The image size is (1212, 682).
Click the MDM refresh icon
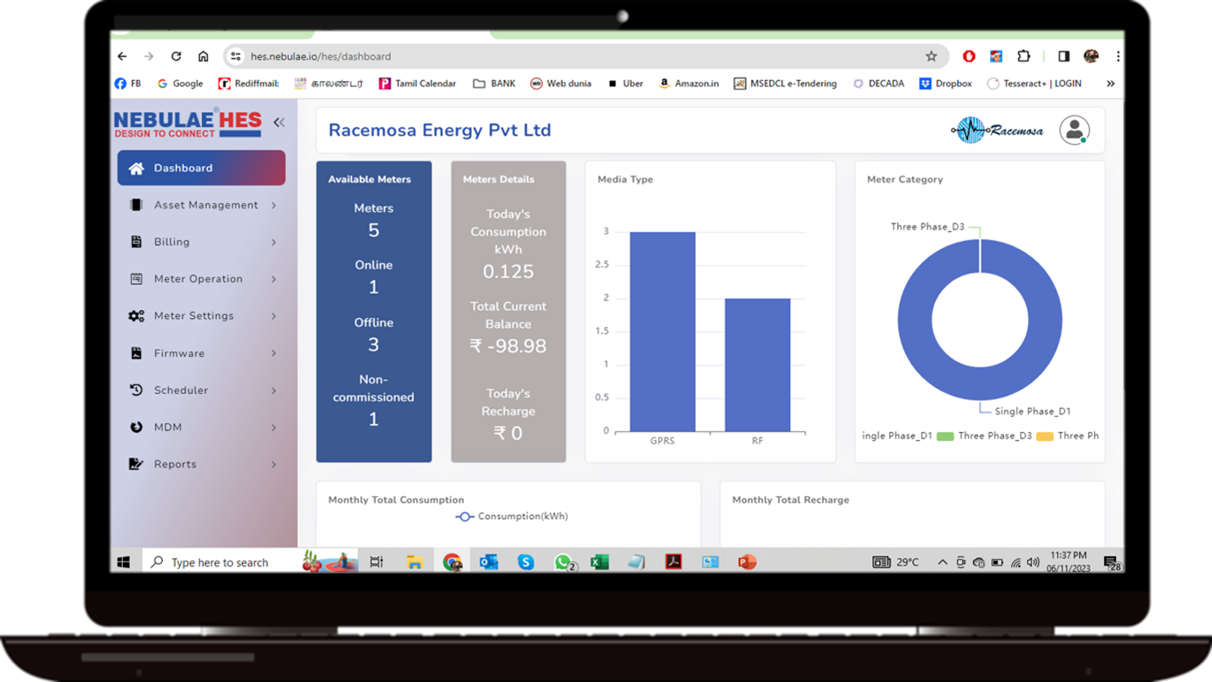pos(135,426)
